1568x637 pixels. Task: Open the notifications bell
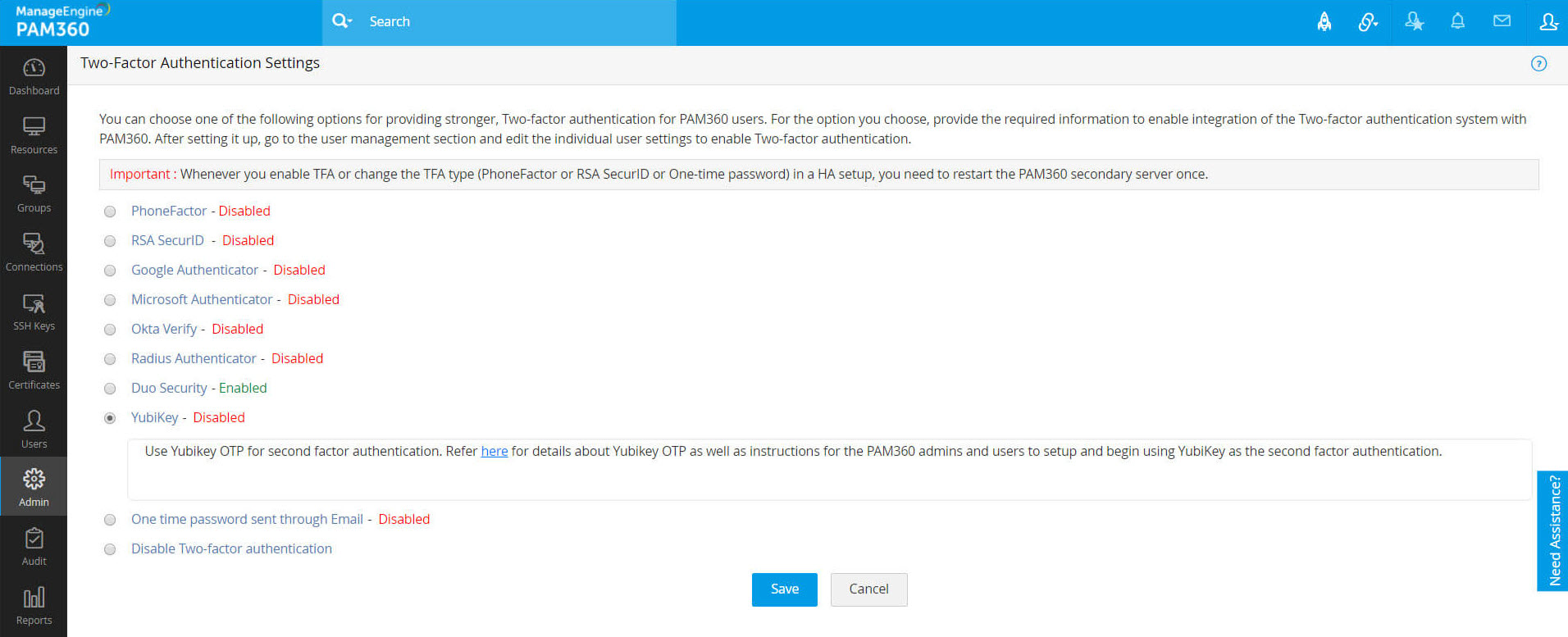pyautogui.click(x=1457, y=22)
